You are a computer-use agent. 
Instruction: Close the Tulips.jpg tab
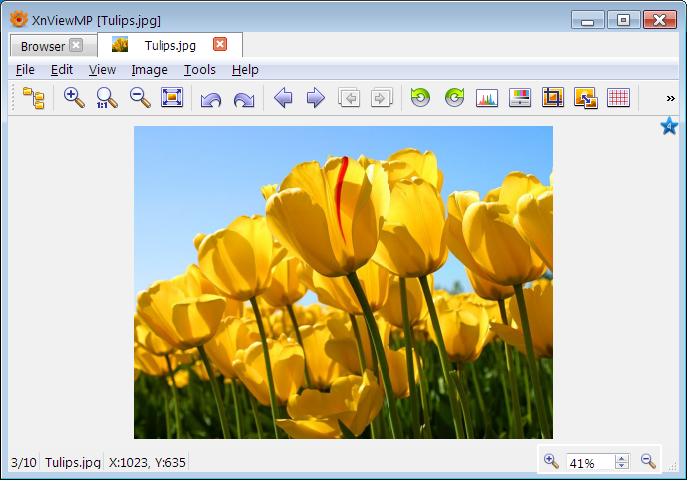click(220, 45)
